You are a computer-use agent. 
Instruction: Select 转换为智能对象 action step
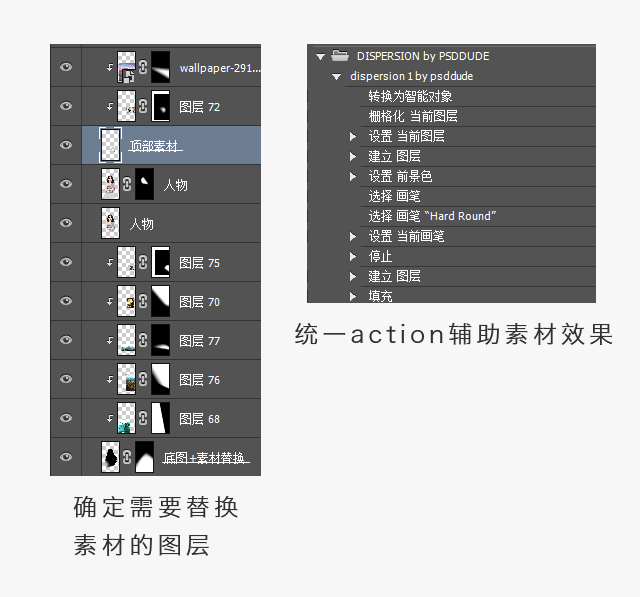coord(410,96)
